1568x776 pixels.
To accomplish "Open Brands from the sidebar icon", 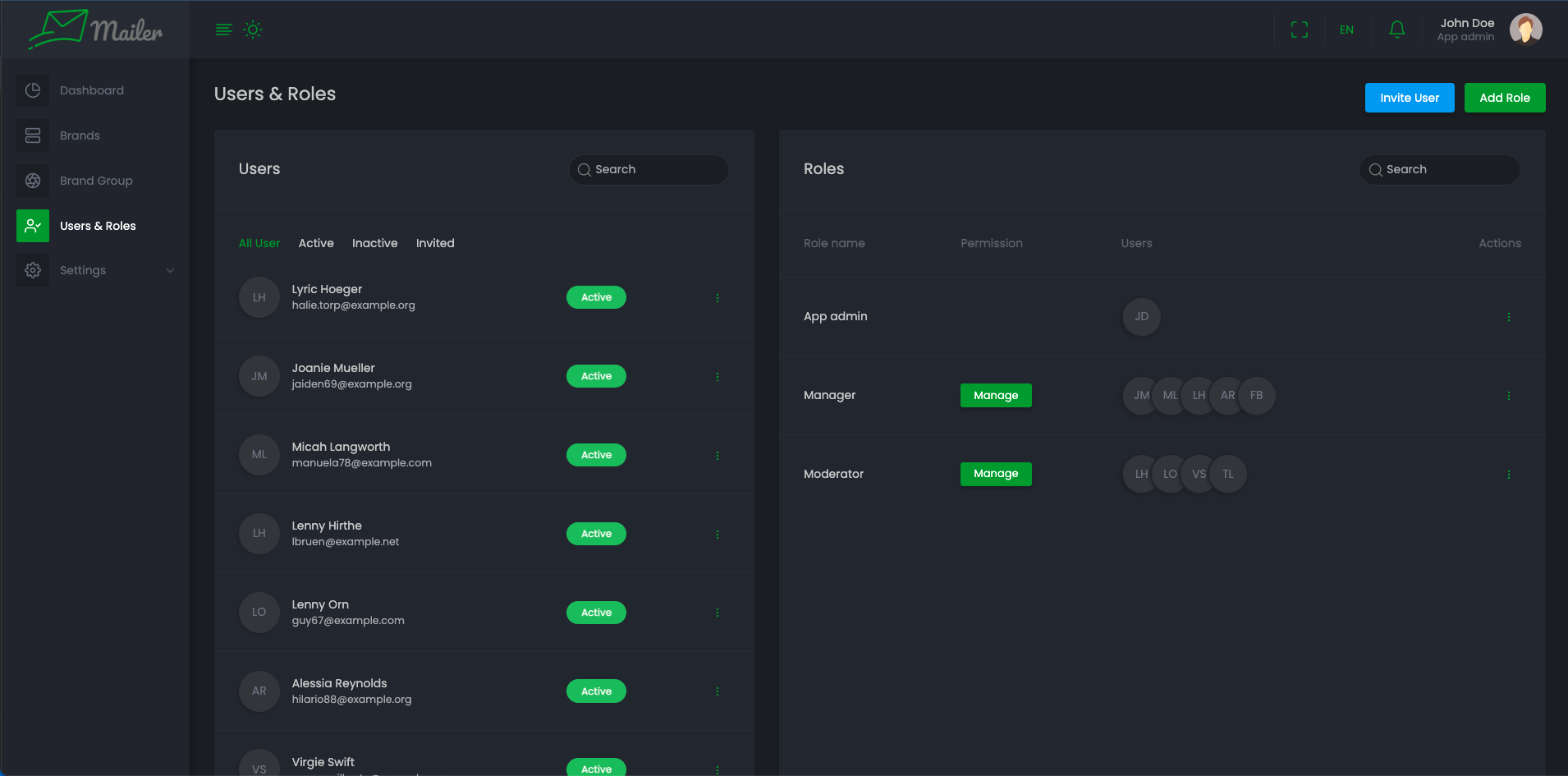I will pos(33,135).
